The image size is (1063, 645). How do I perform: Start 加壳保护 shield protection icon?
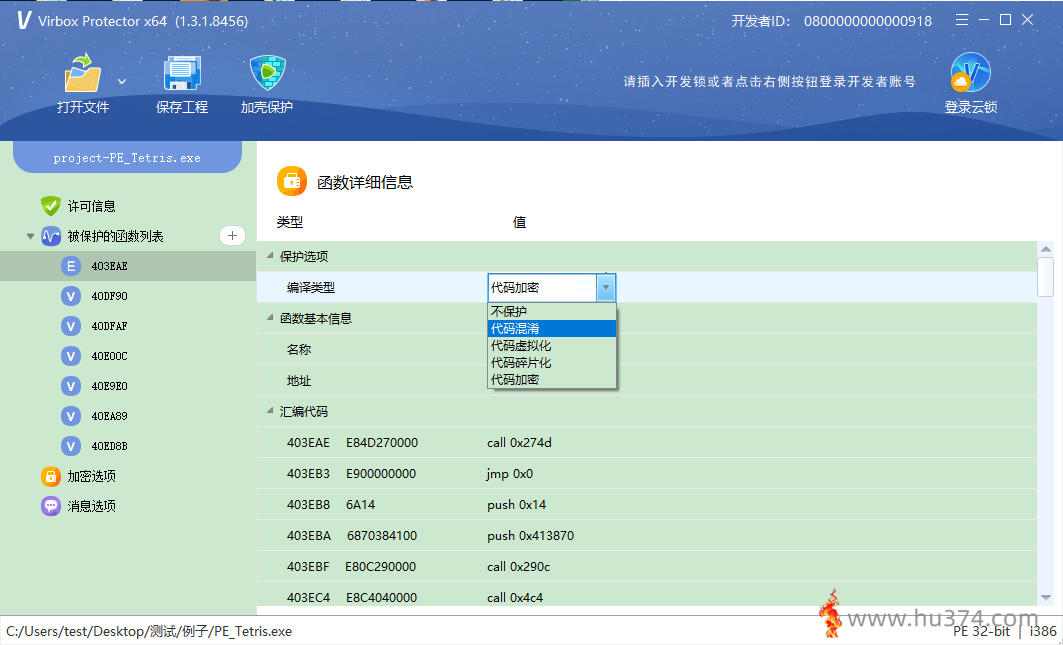click(x=267, y=73)
